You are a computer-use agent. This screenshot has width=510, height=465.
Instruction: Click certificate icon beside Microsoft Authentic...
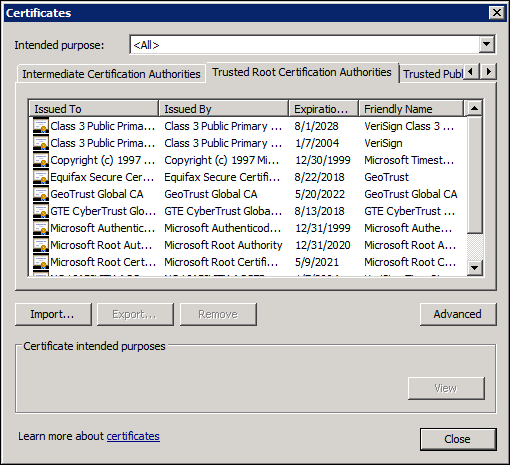(x=41, y=228)
